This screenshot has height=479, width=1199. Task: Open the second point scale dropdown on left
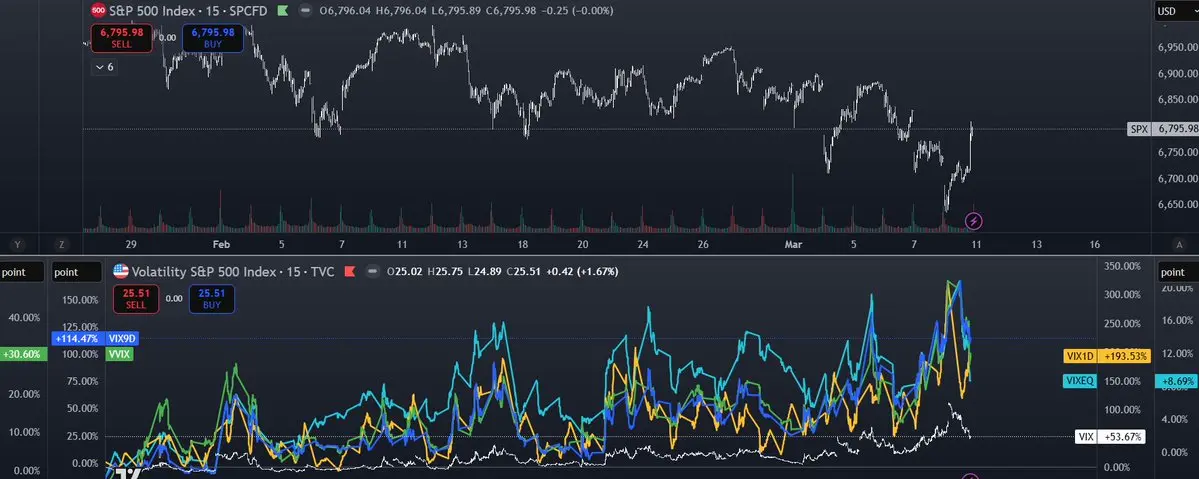(76, 272)
